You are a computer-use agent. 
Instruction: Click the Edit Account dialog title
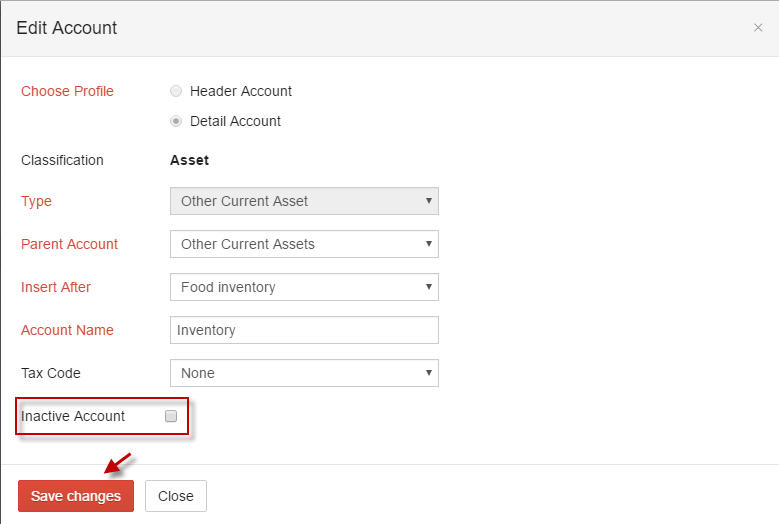pyautogui.click(x=67, y=28)
